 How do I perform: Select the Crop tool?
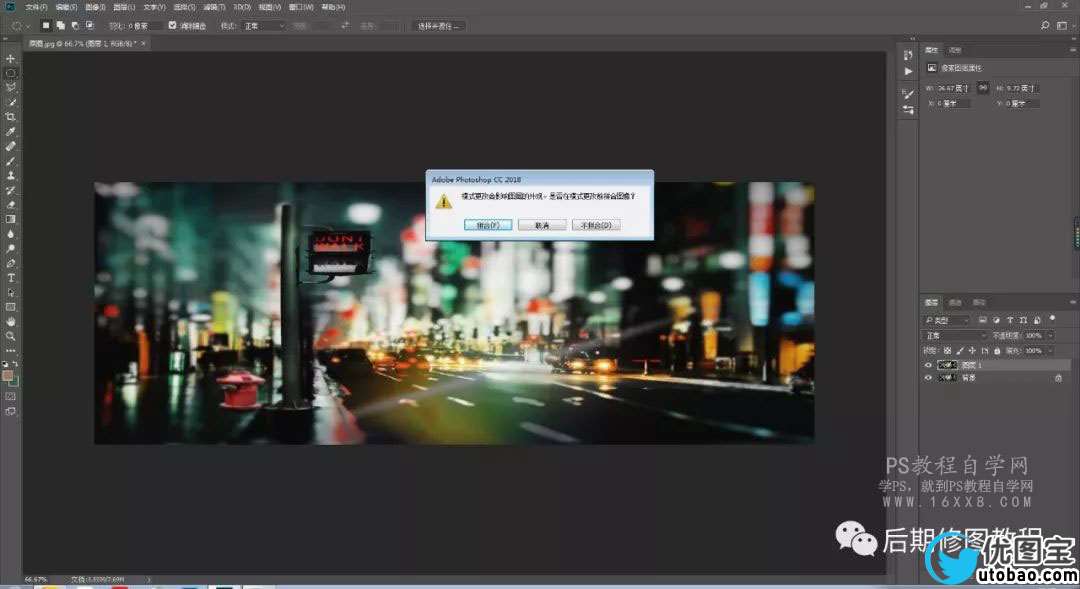pos(10,116)
